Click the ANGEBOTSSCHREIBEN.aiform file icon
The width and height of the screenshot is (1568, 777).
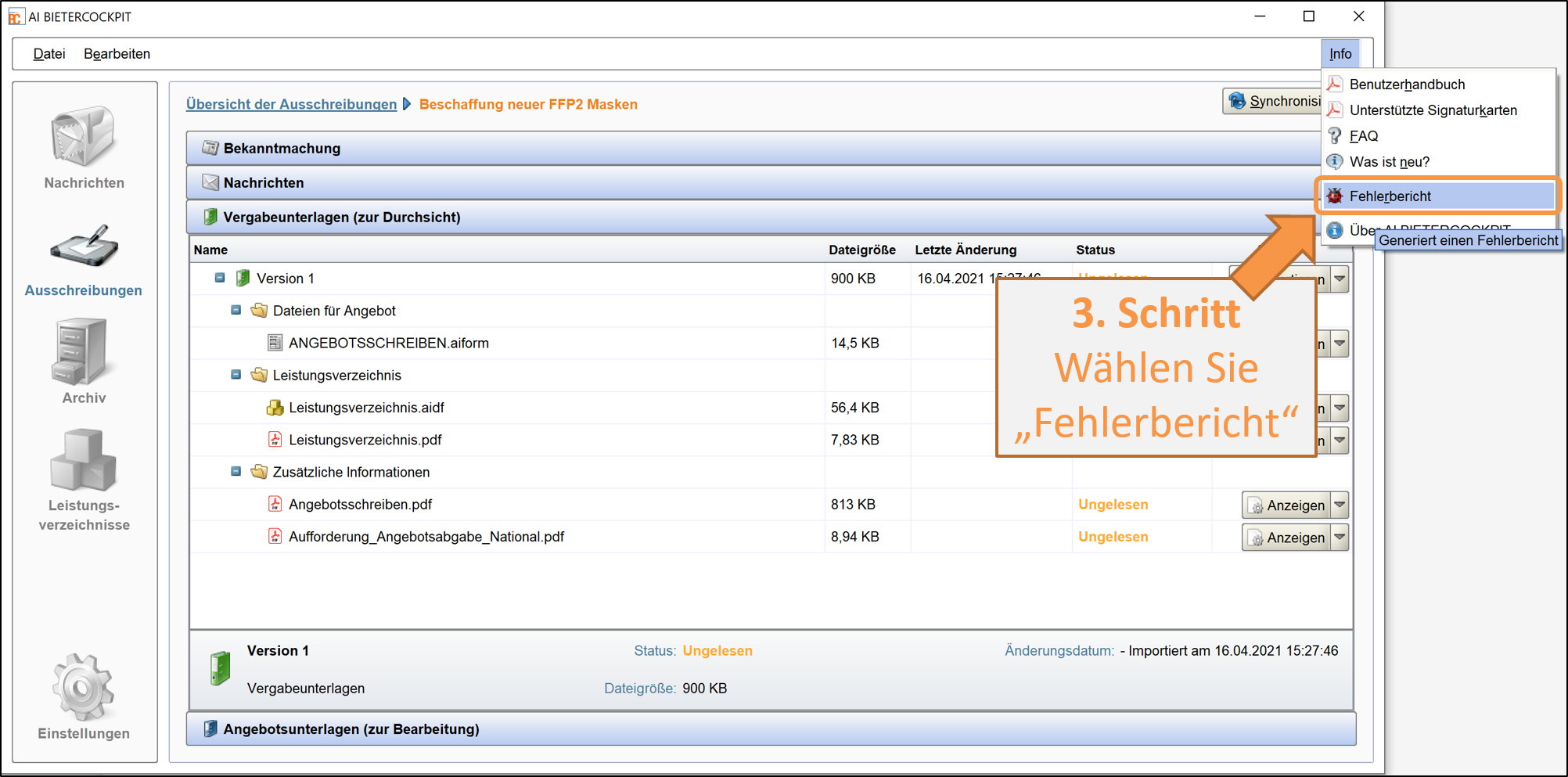pos(275,343)
